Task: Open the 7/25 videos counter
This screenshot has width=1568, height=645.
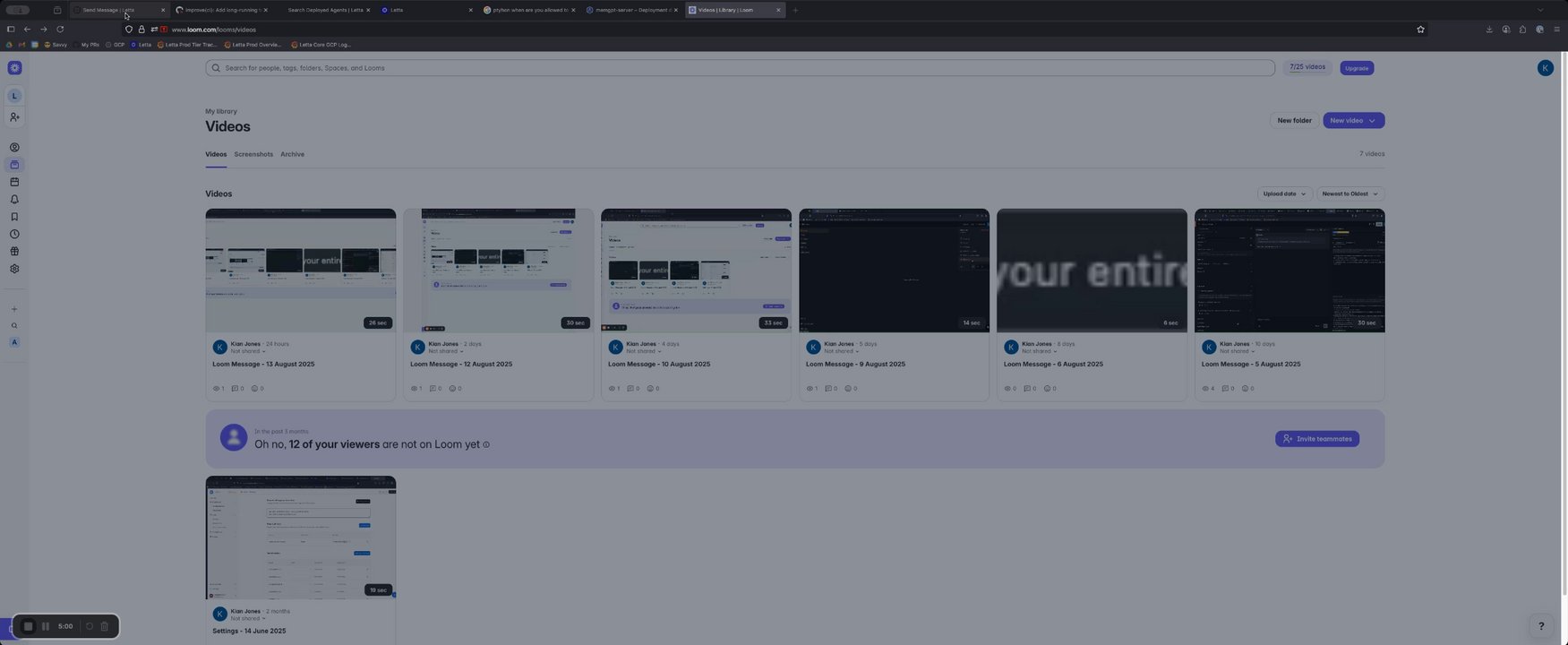Action: point(1307,67)
